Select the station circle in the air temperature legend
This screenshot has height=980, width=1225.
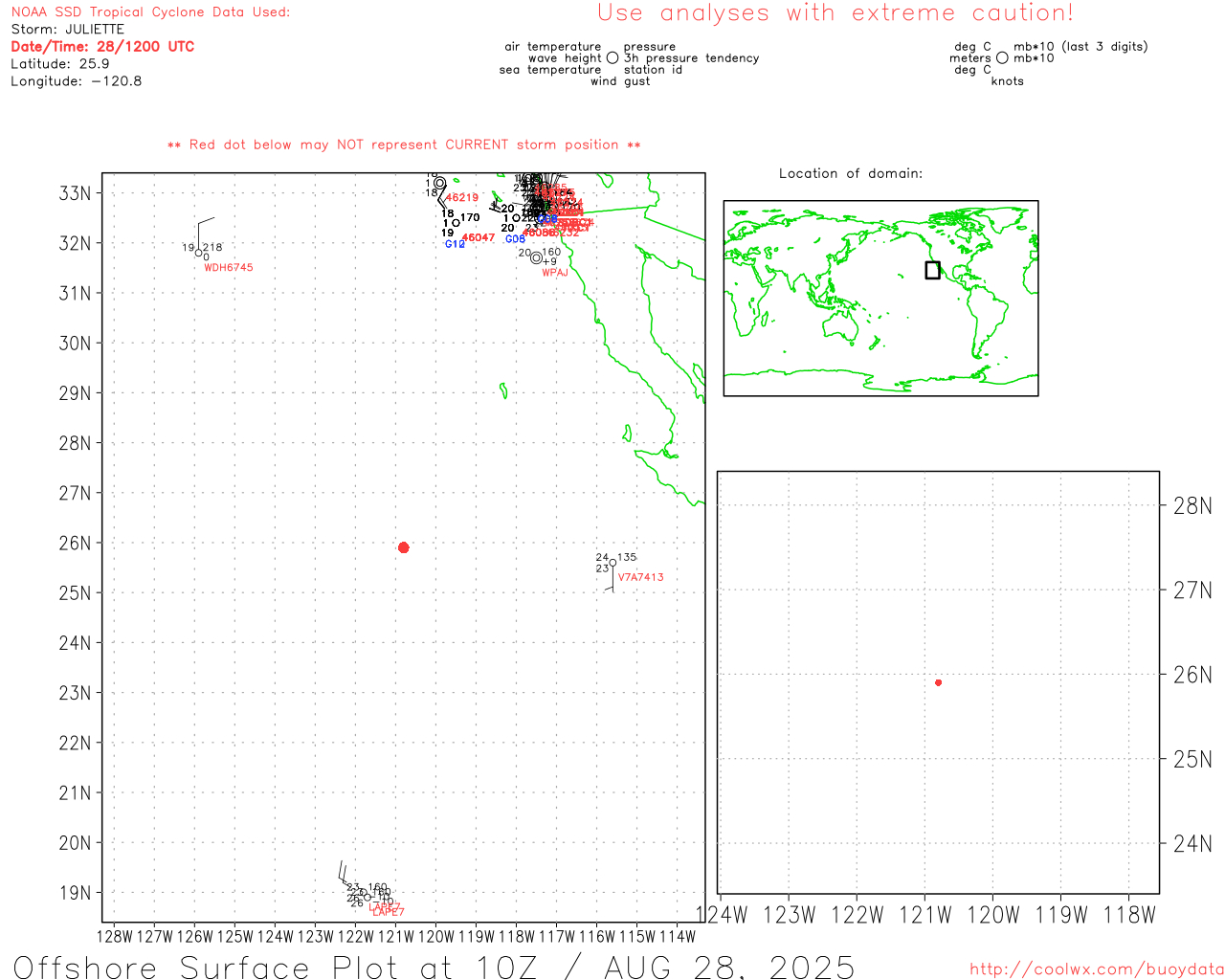tap(612, 58)
